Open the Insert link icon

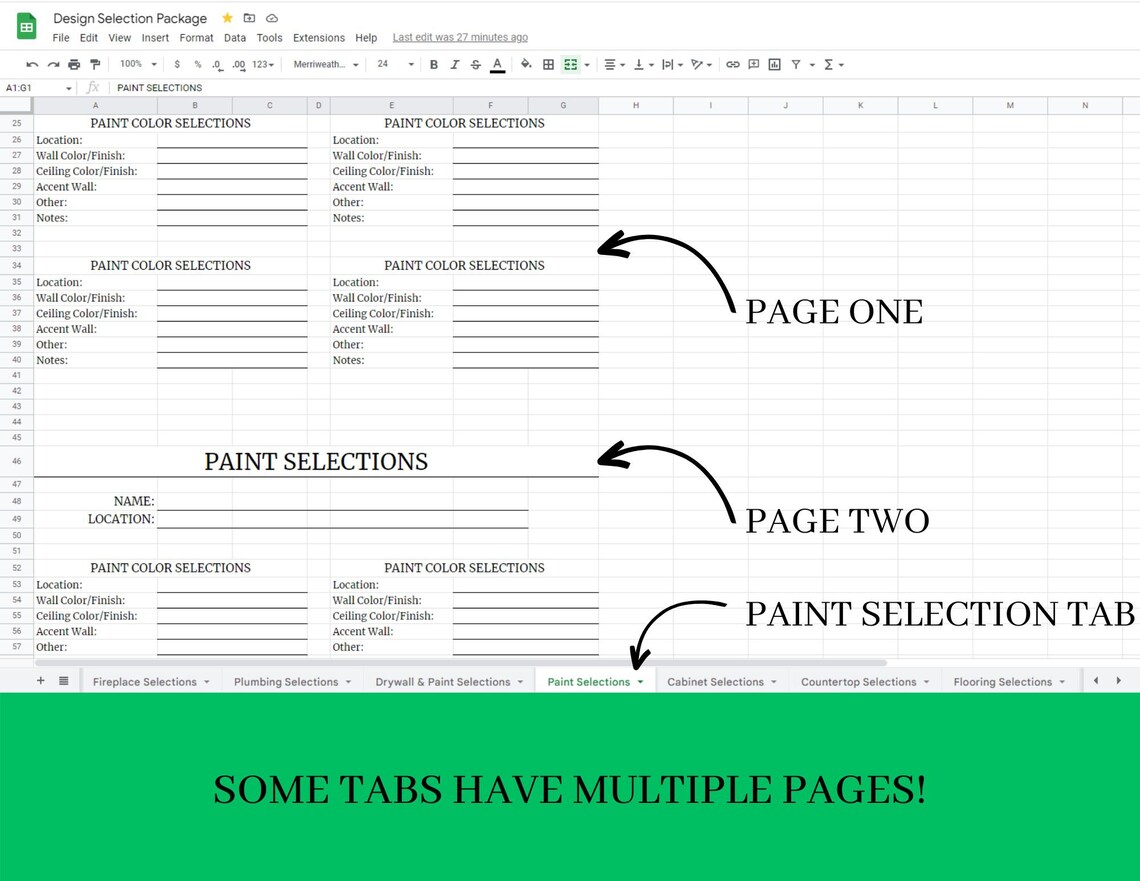point(733,64)
